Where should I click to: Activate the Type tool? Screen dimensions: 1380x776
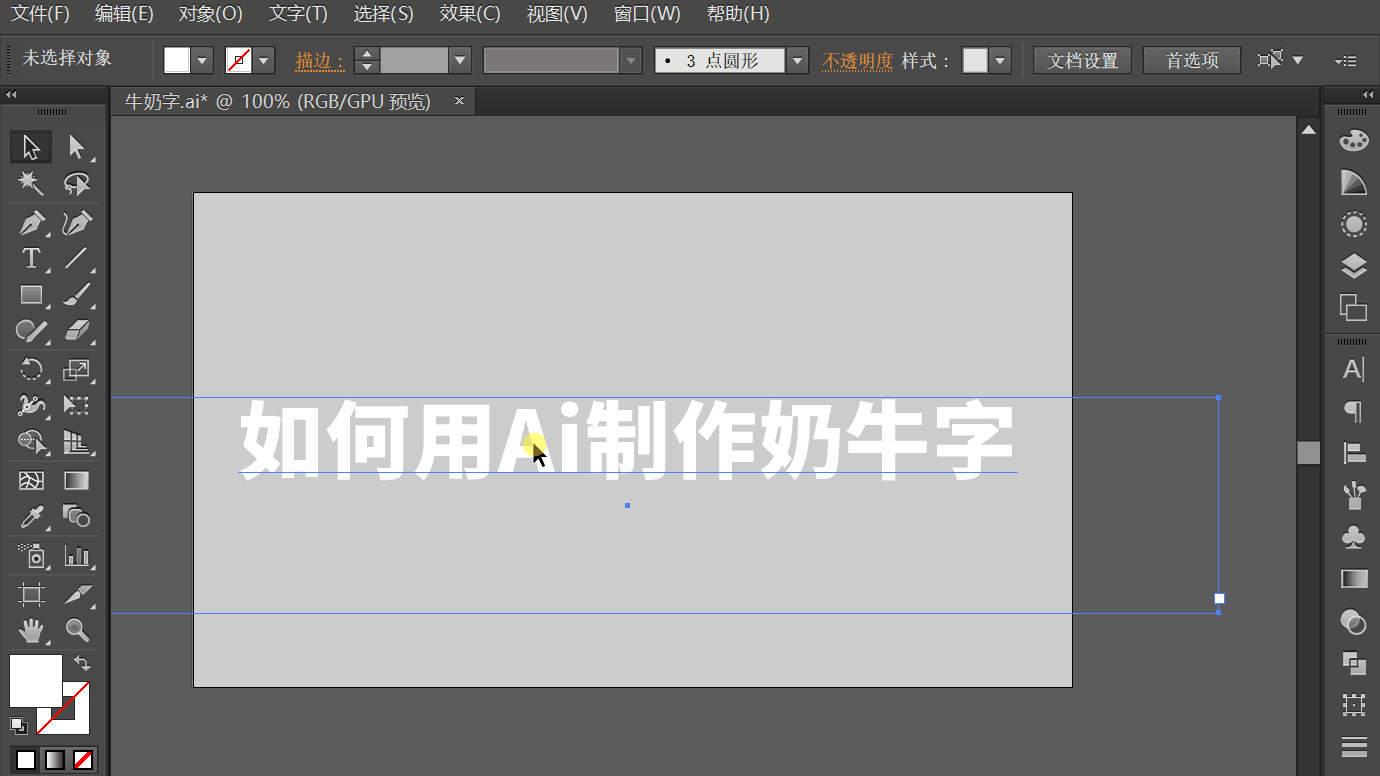point(31,258)
